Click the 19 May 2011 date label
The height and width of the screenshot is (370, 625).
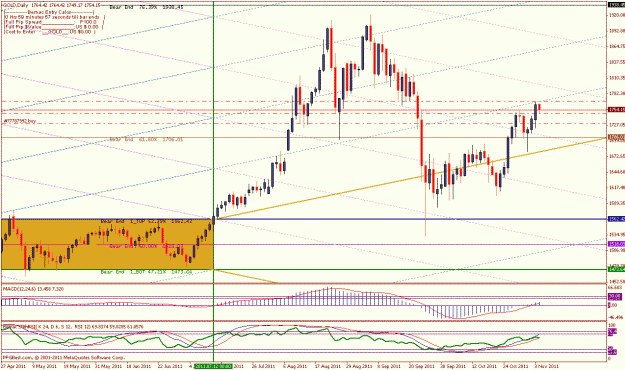77,366
